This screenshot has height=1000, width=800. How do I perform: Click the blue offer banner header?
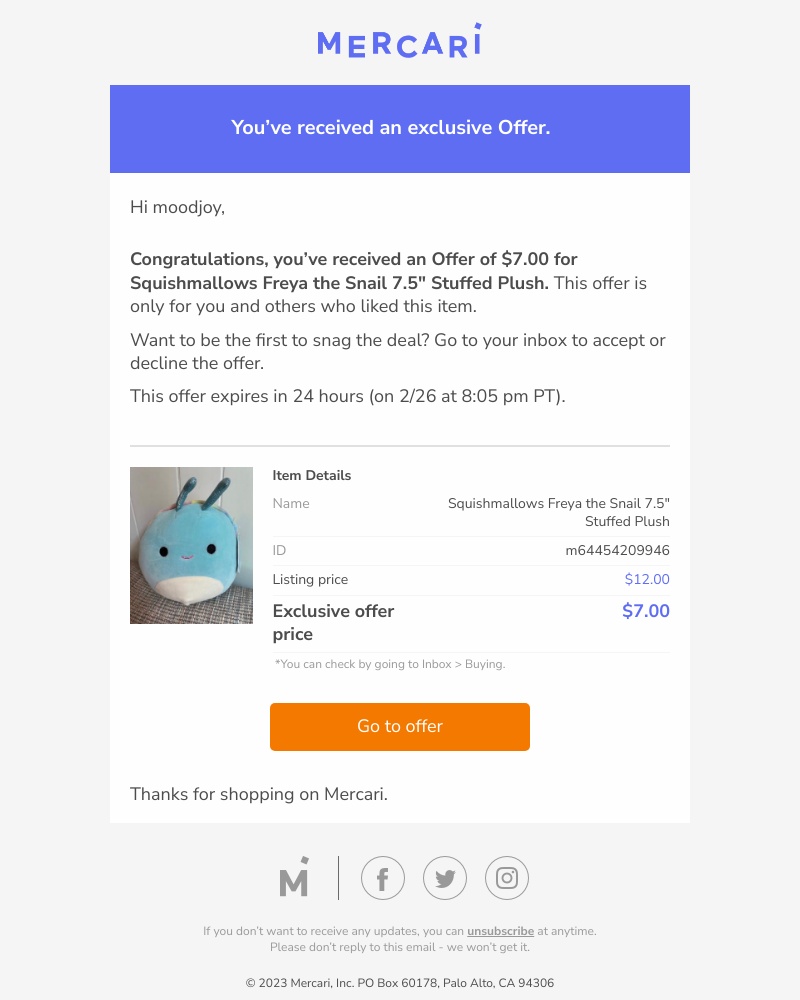(399, 128)
